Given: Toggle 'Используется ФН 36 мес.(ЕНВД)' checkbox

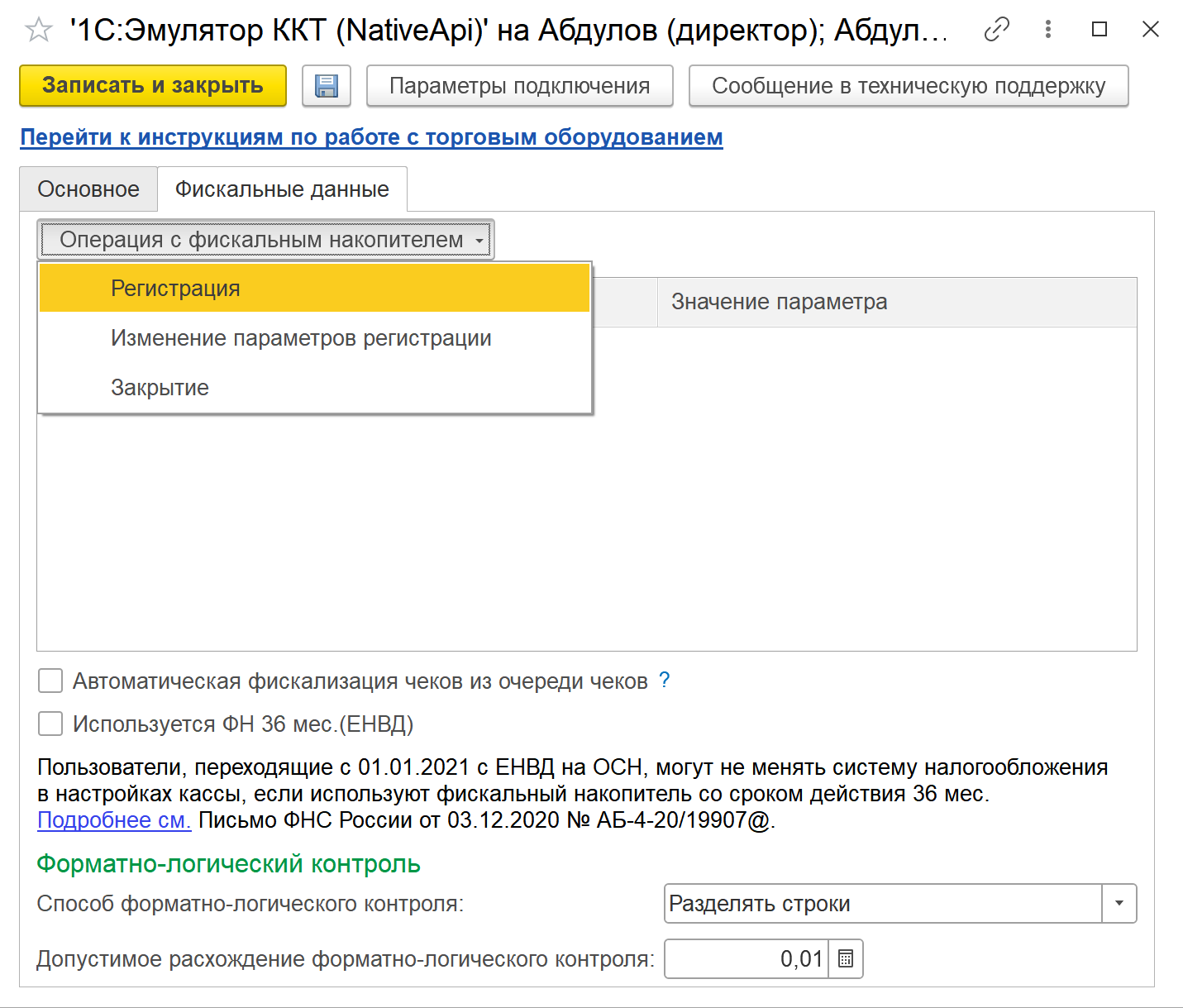Looking at the screenshot, I should [50, 724].
